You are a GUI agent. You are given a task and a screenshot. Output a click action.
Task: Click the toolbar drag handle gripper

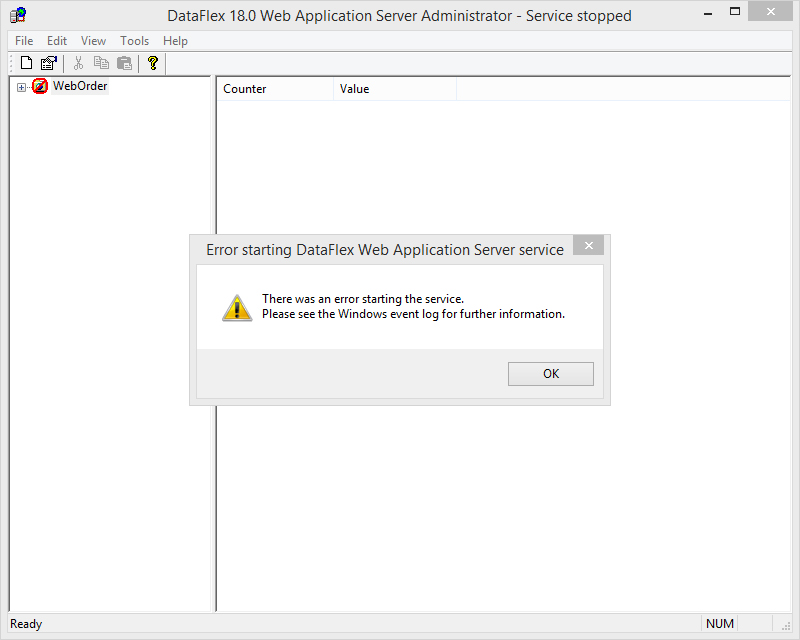click(12, 63)
